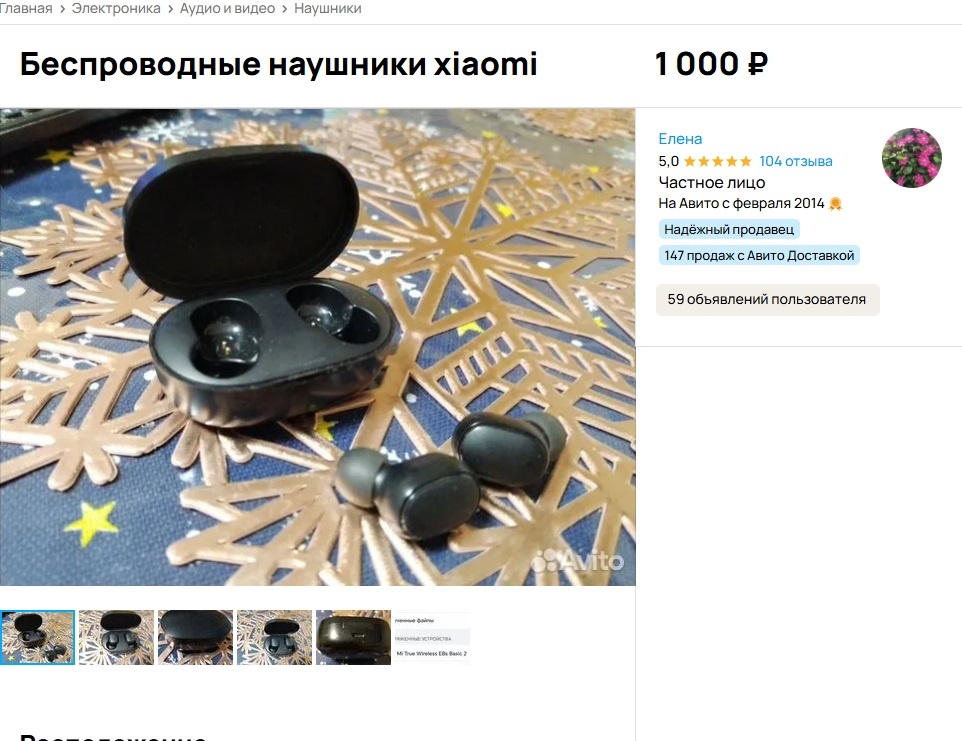
Task: Select the second thumbnail with open case
Action: click(x=117, y=637)
